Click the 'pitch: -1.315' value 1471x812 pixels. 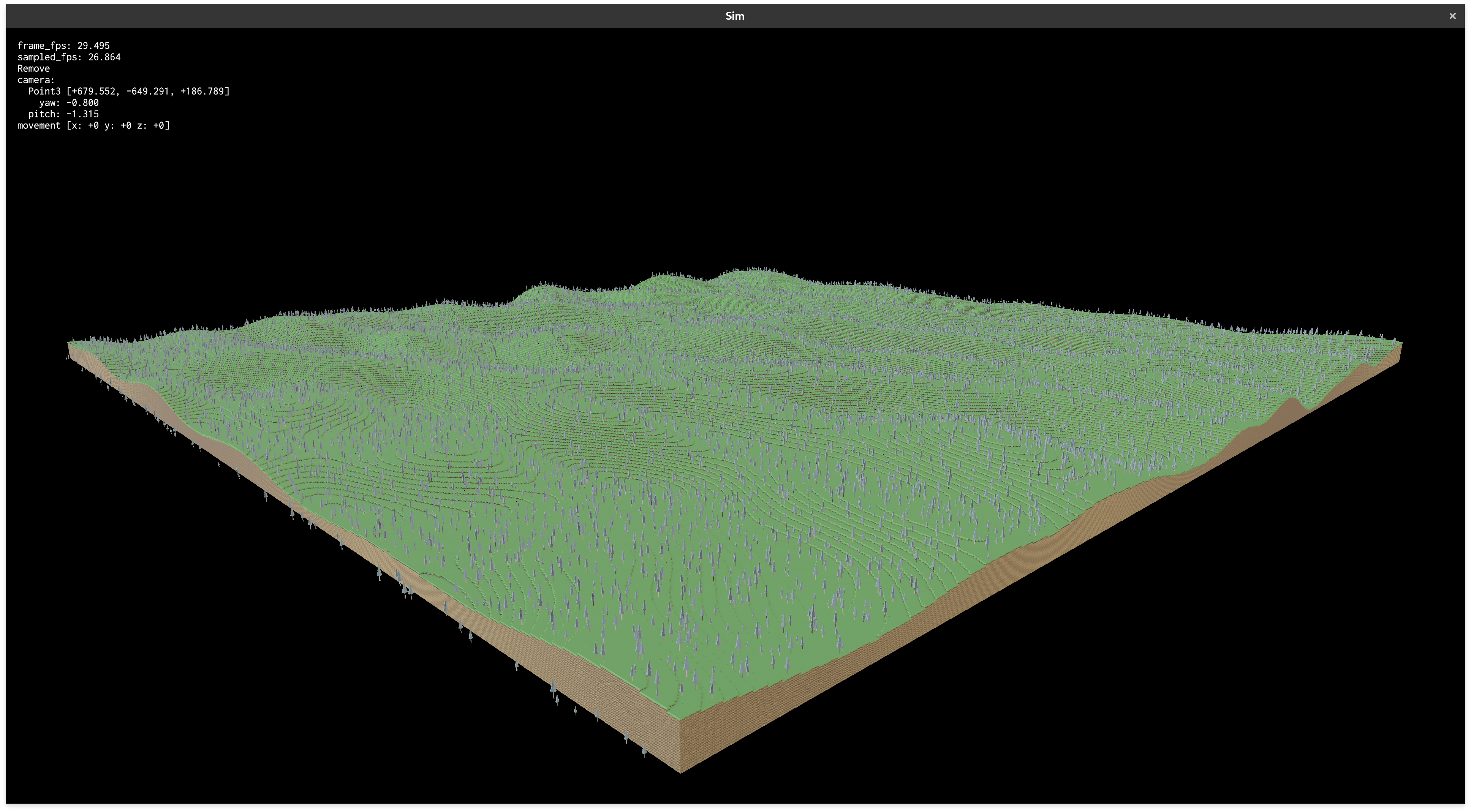(x=63, y=114)
